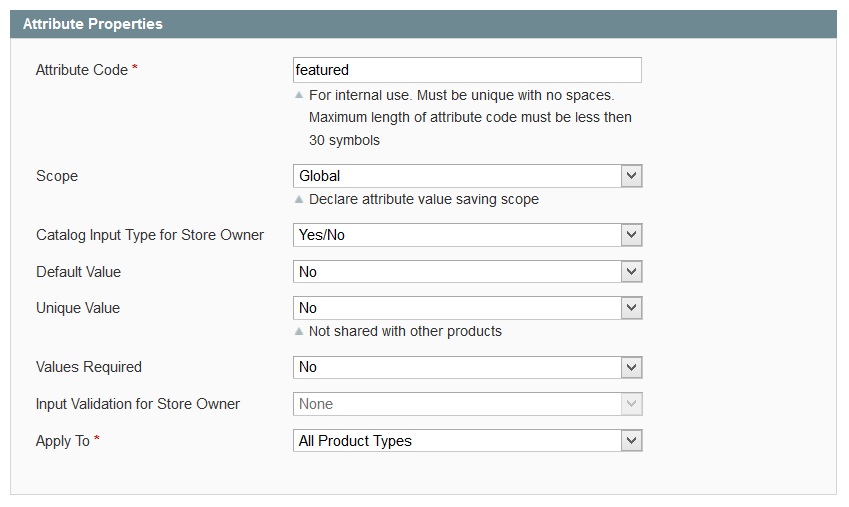
Task: Click into the Attribute Code text field
Action: click(467, 70)
